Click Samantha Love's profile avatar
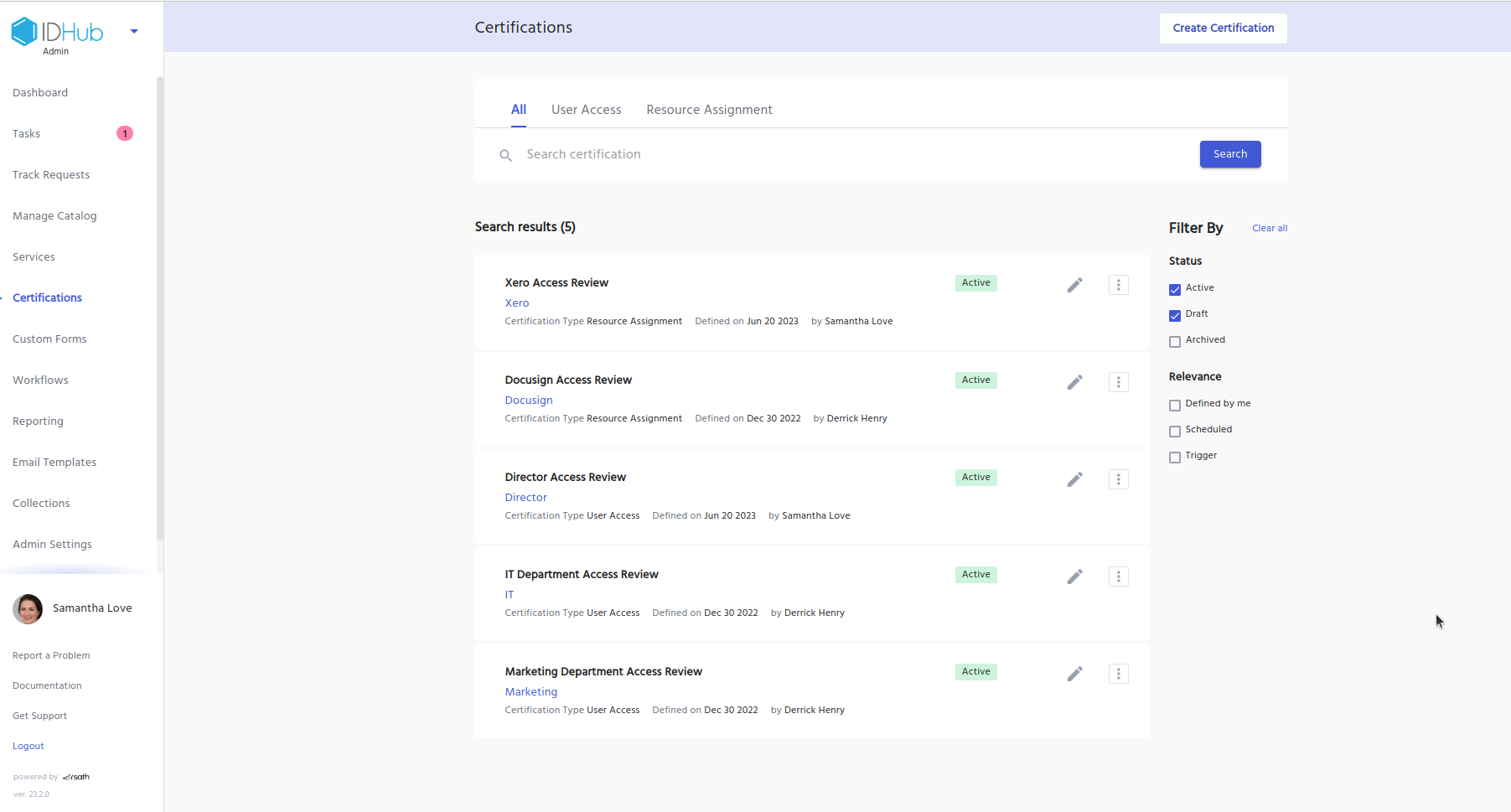 click(x=28, y=609)
